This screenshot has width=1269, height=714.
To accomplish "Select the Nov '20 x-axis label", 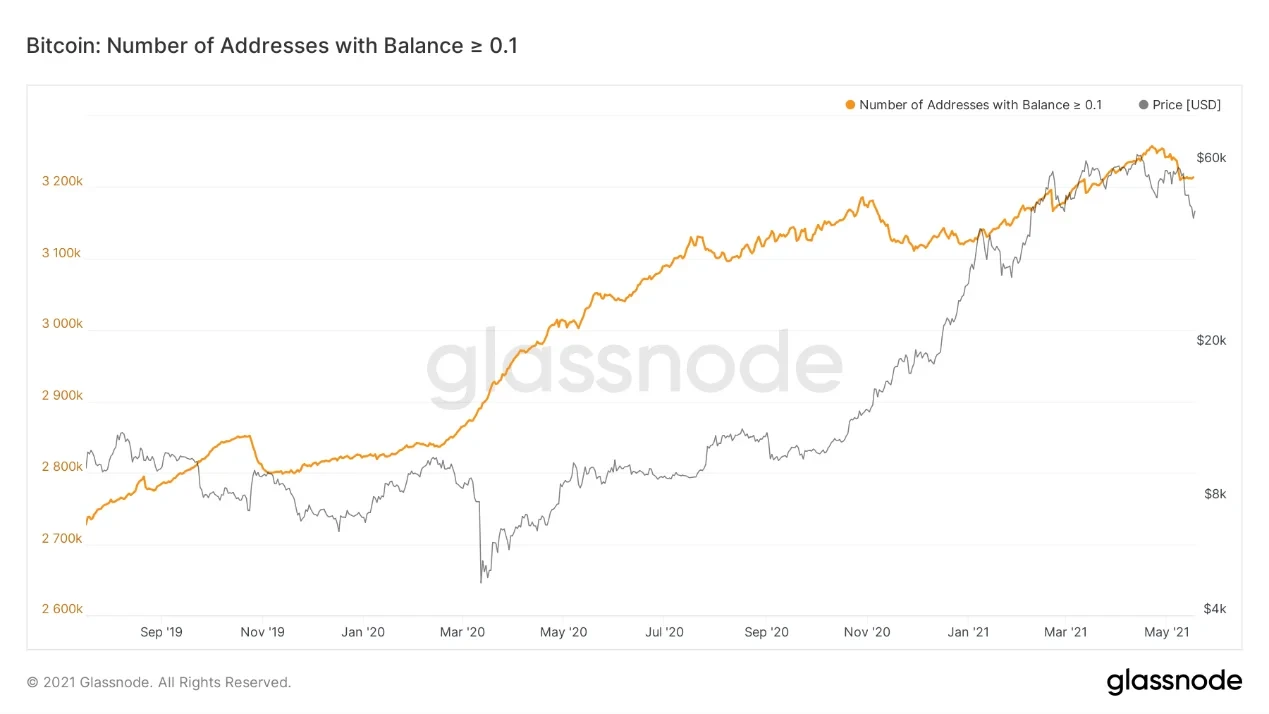I will click(x=867, y=632).
